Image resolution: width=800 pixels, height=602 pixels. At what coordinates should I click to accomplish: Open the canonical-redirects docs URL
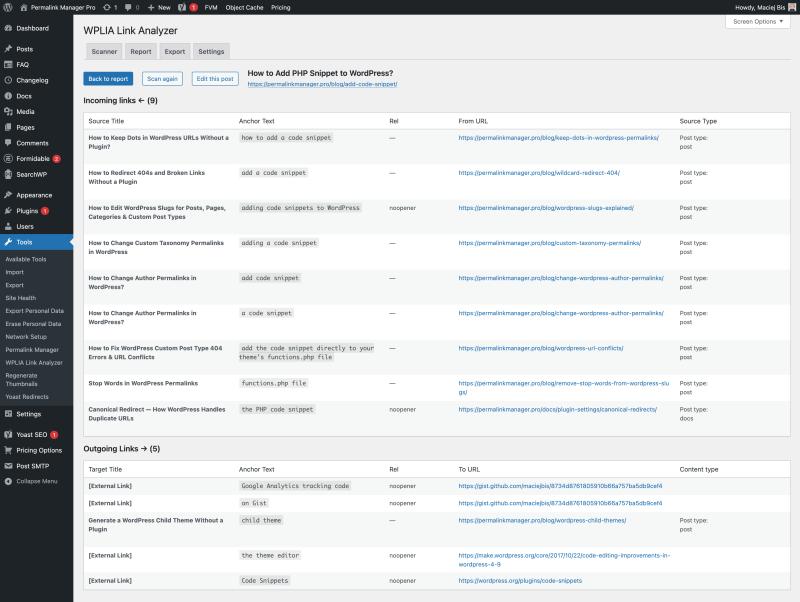(558, 410)
